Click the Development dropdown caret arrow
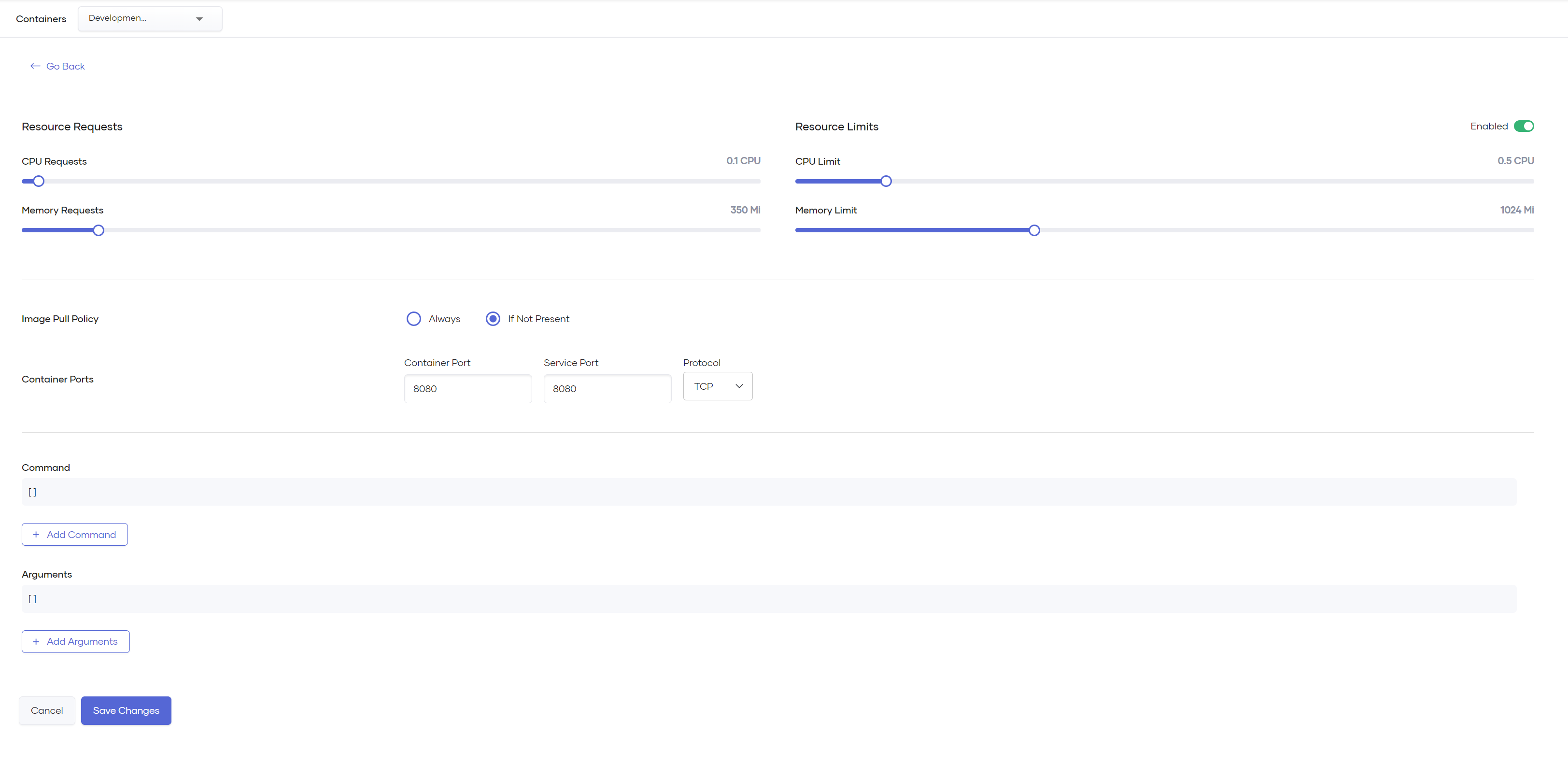 tap(199, 19)
